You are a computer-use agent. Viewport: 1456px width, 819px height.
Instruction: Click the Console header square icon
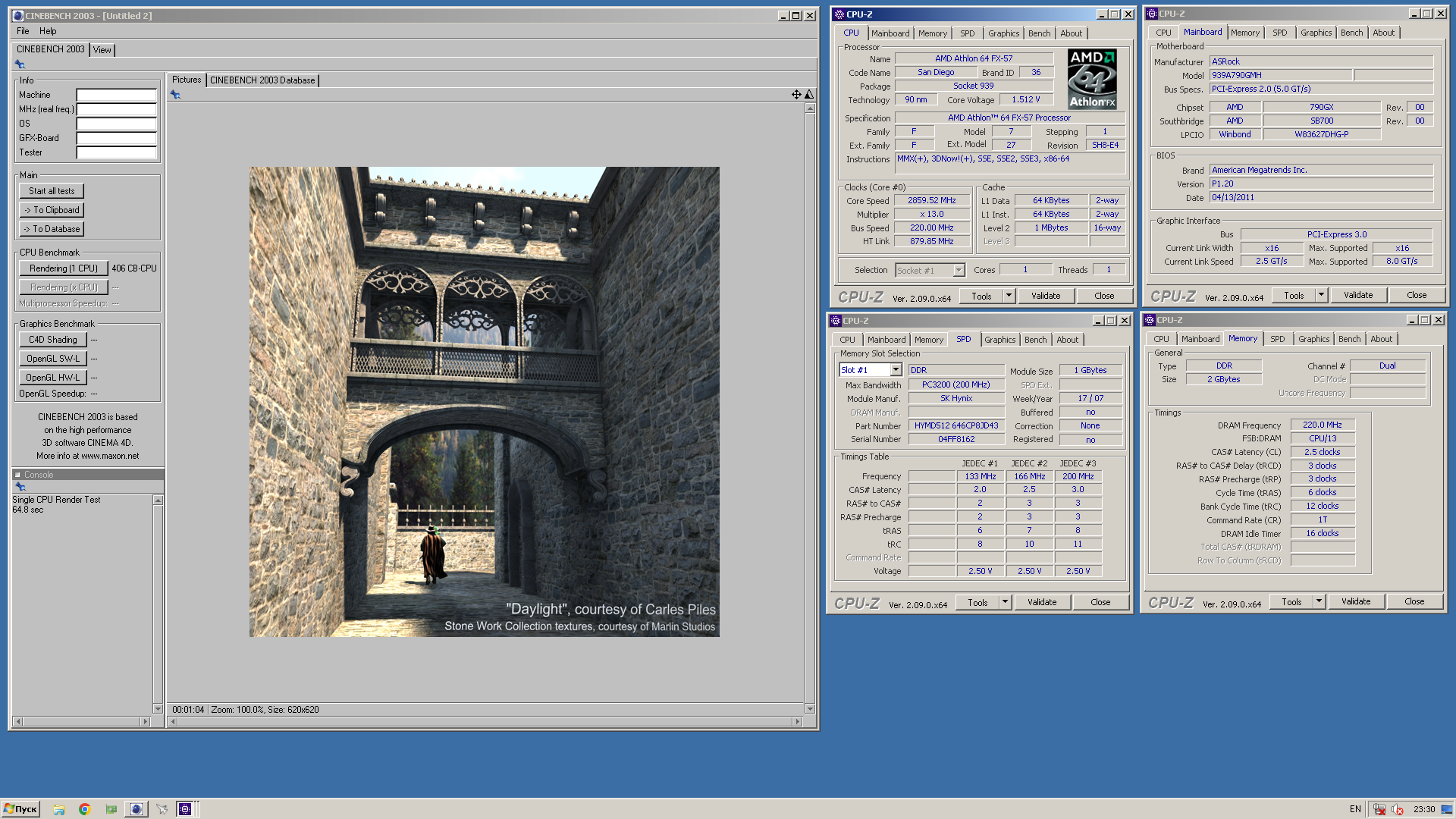[x=17, y=475]
